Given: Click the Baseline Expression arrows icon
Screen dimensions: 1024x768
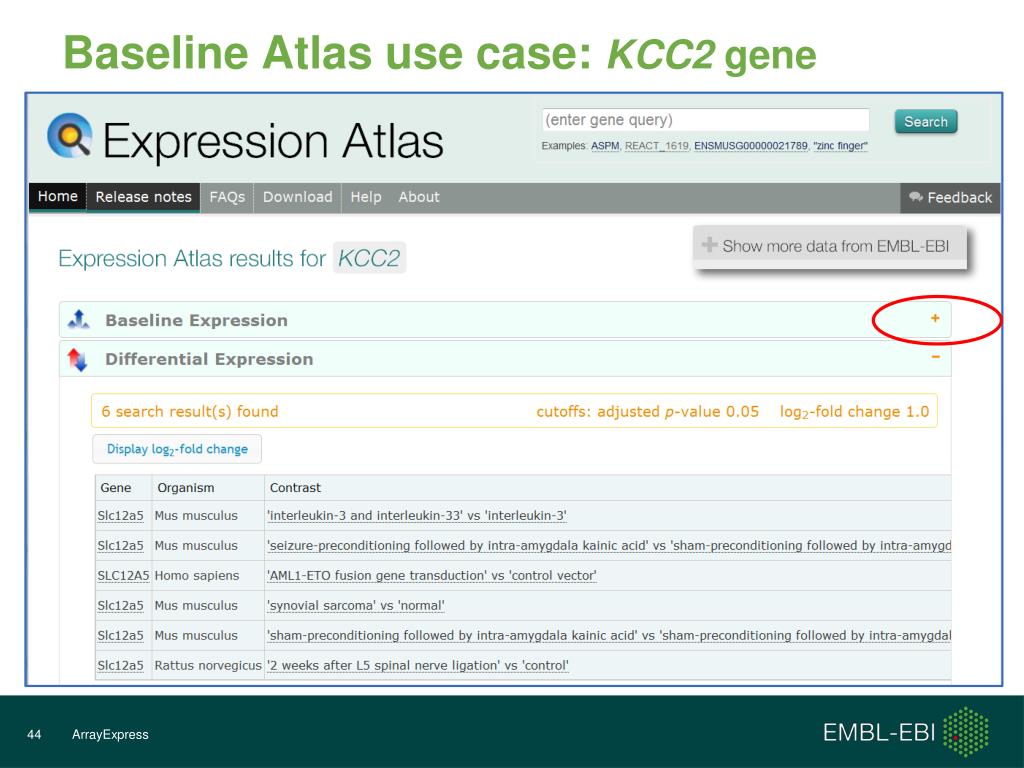Looking at the screenshot, I should coord(78,319).
